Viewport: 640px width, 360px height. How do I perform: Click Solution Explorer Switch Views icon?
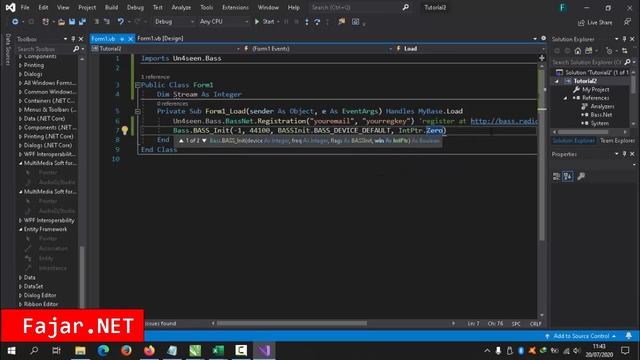(589, 51)
